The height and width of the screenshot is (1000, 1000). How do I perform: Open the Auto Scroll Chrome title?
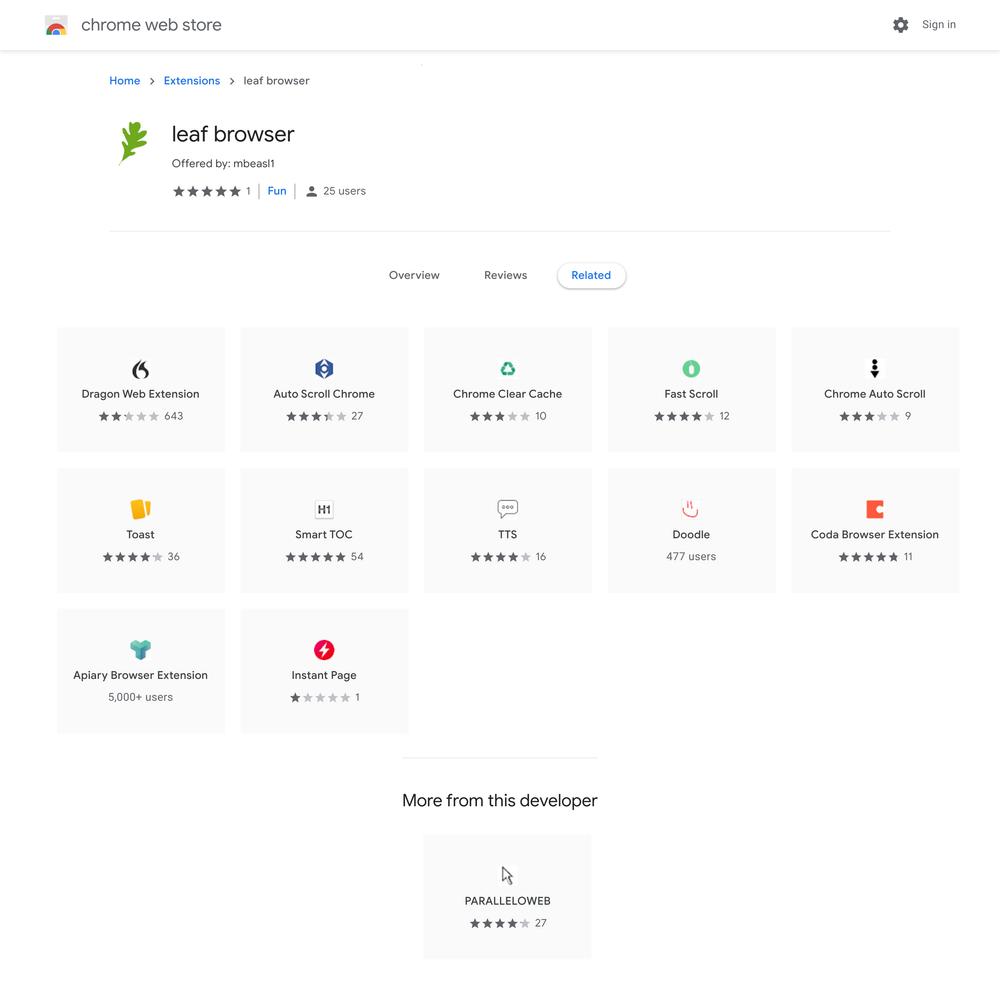coord(324,394)
